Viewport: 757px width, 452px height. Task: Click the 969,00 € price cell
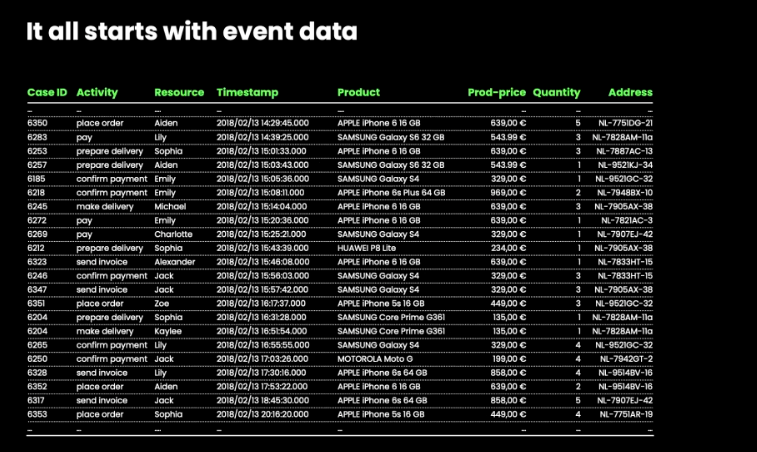coord(508,192)
